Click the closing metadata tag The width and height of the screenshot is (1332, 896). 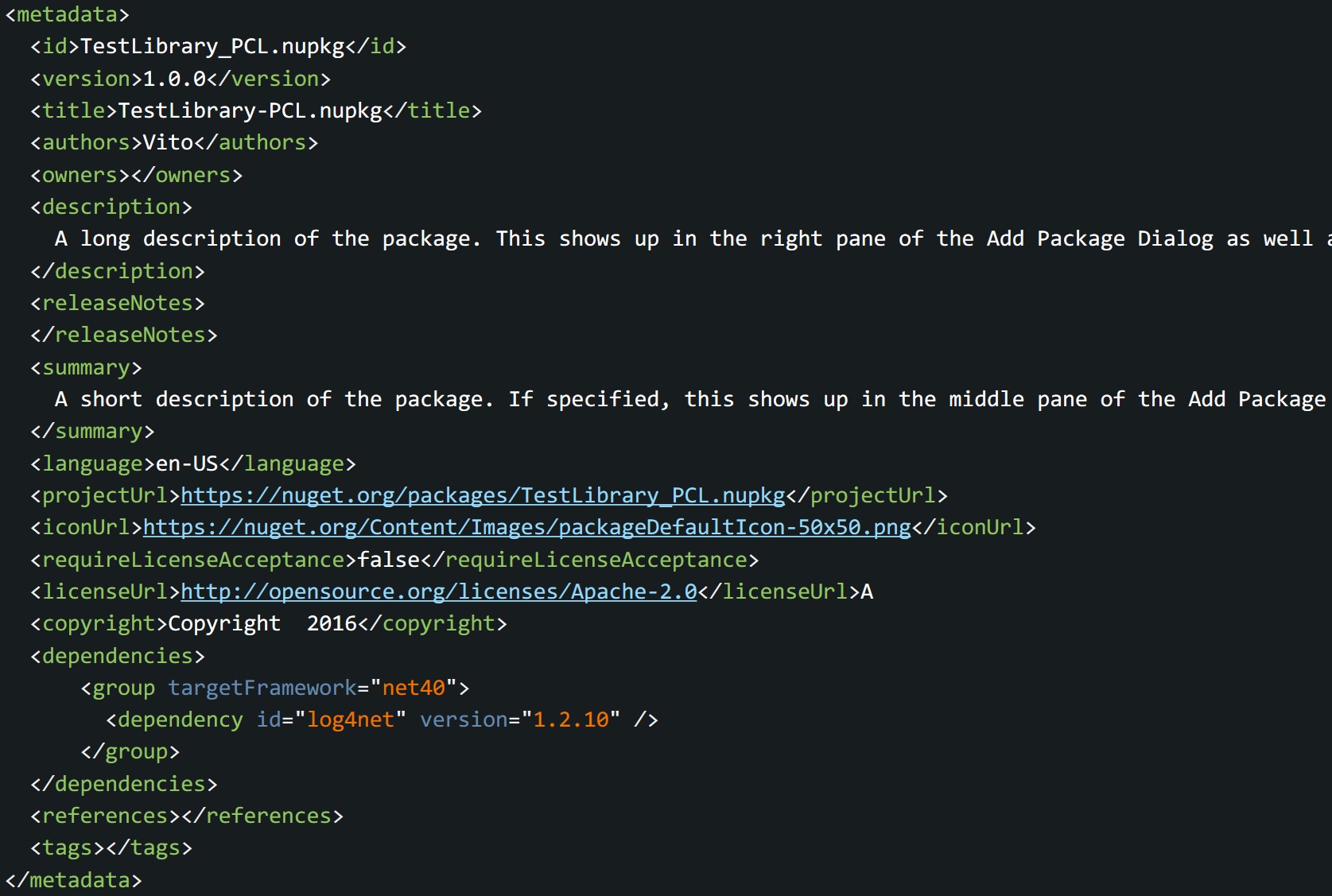tap(73, 880)
